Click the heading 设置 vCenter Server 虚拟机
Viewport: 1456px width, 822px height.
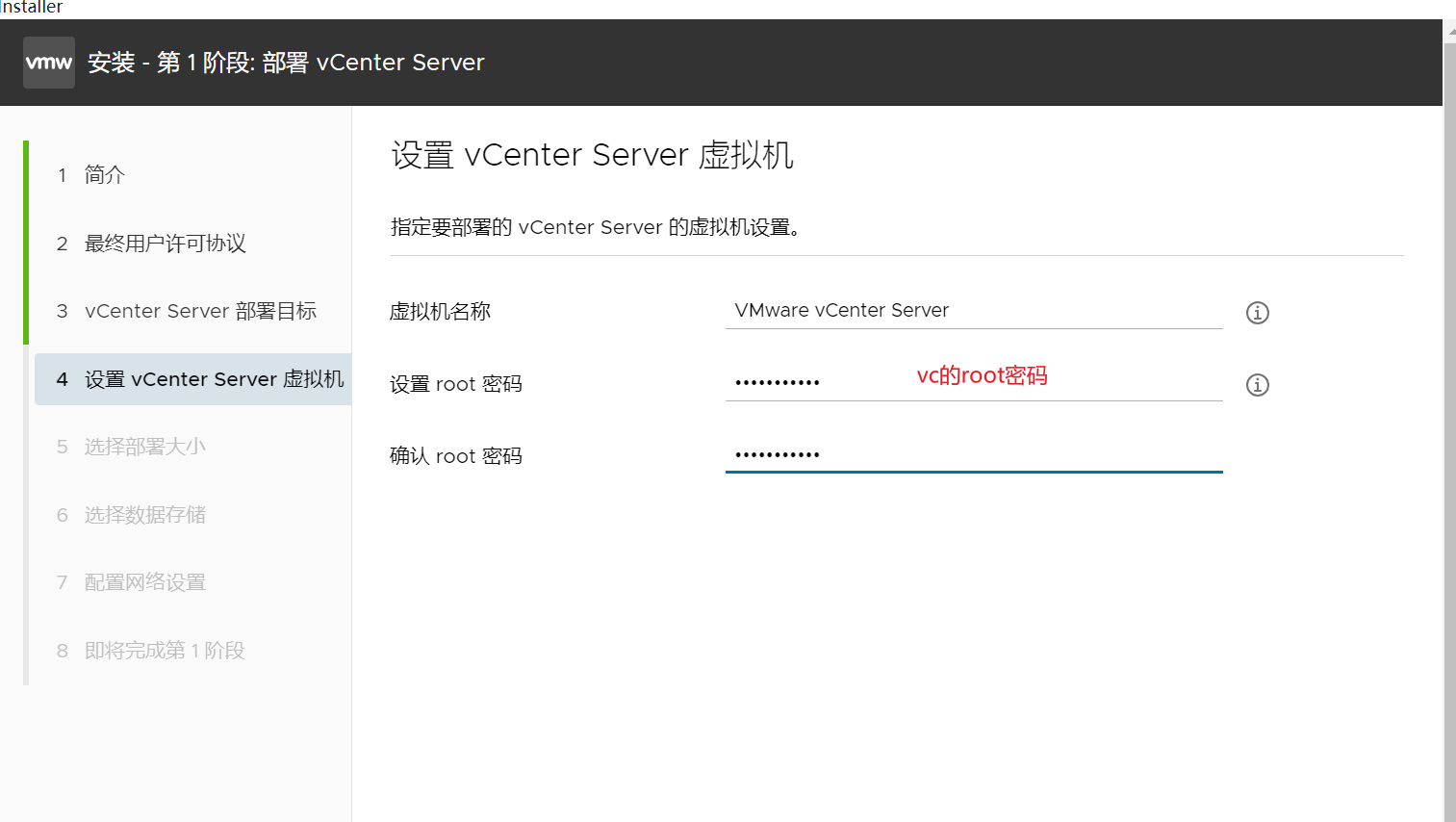tap(592, 155)
